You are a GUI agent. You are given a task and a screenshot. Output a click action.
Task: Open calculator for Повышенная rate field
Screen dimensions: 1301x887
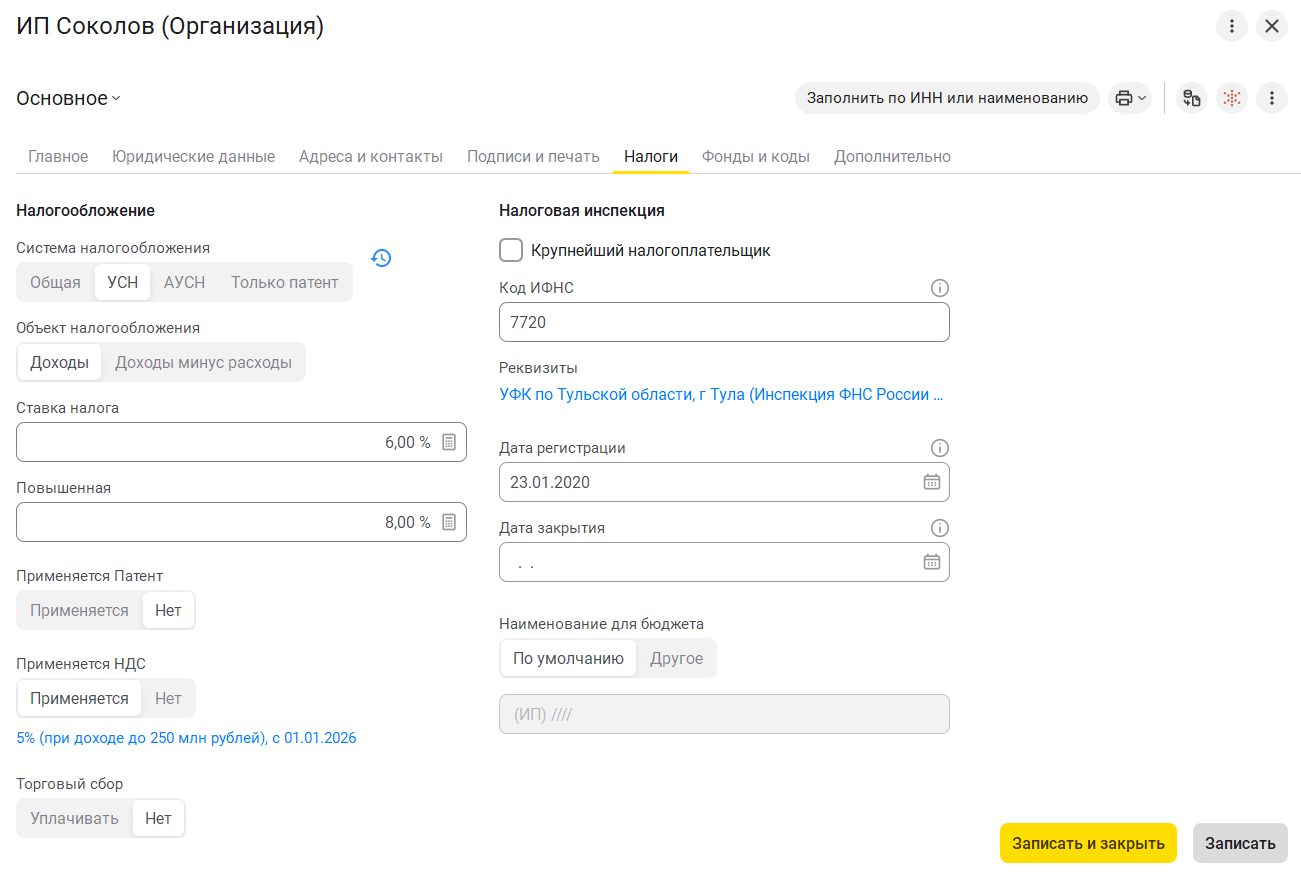tap(449, 522)
